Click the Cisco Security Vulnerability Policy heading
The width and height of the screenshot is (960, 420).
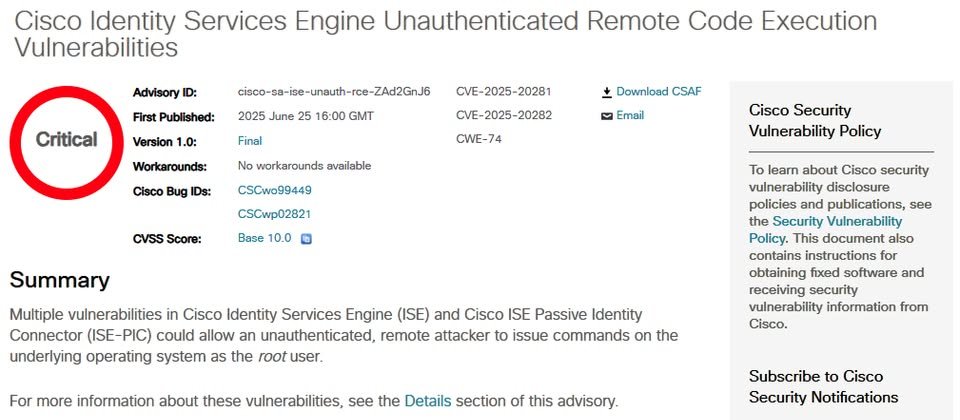(x=815, y=121)
